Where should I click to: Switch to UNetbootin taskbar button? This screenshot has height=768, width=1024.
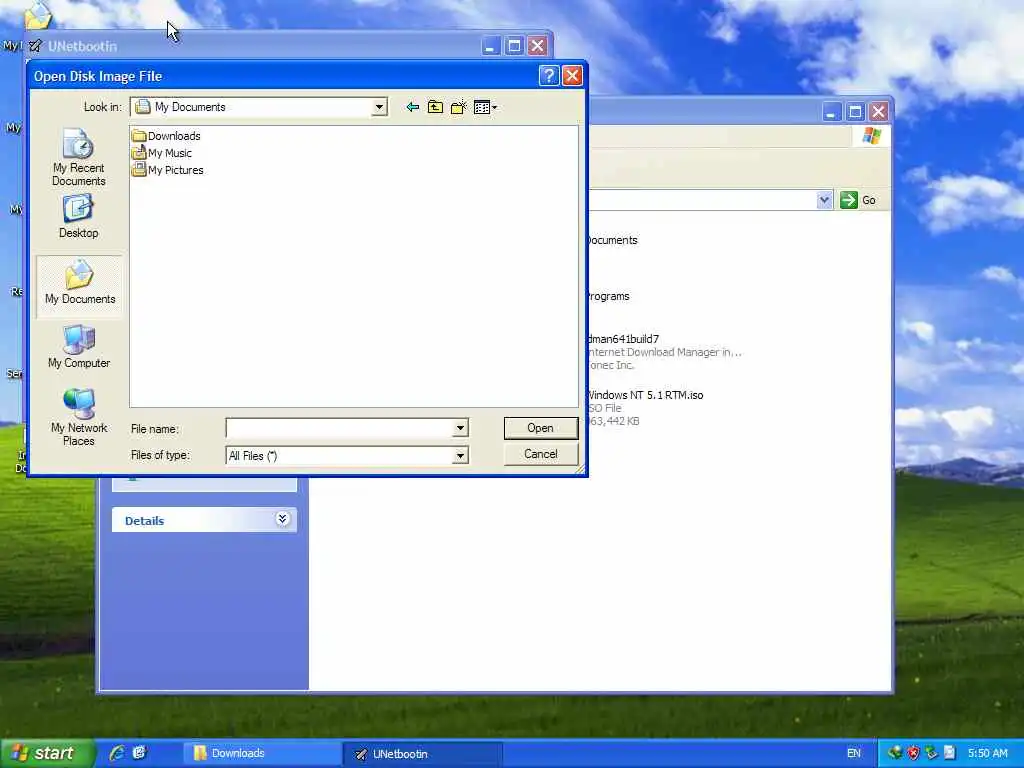coord(423,754)
